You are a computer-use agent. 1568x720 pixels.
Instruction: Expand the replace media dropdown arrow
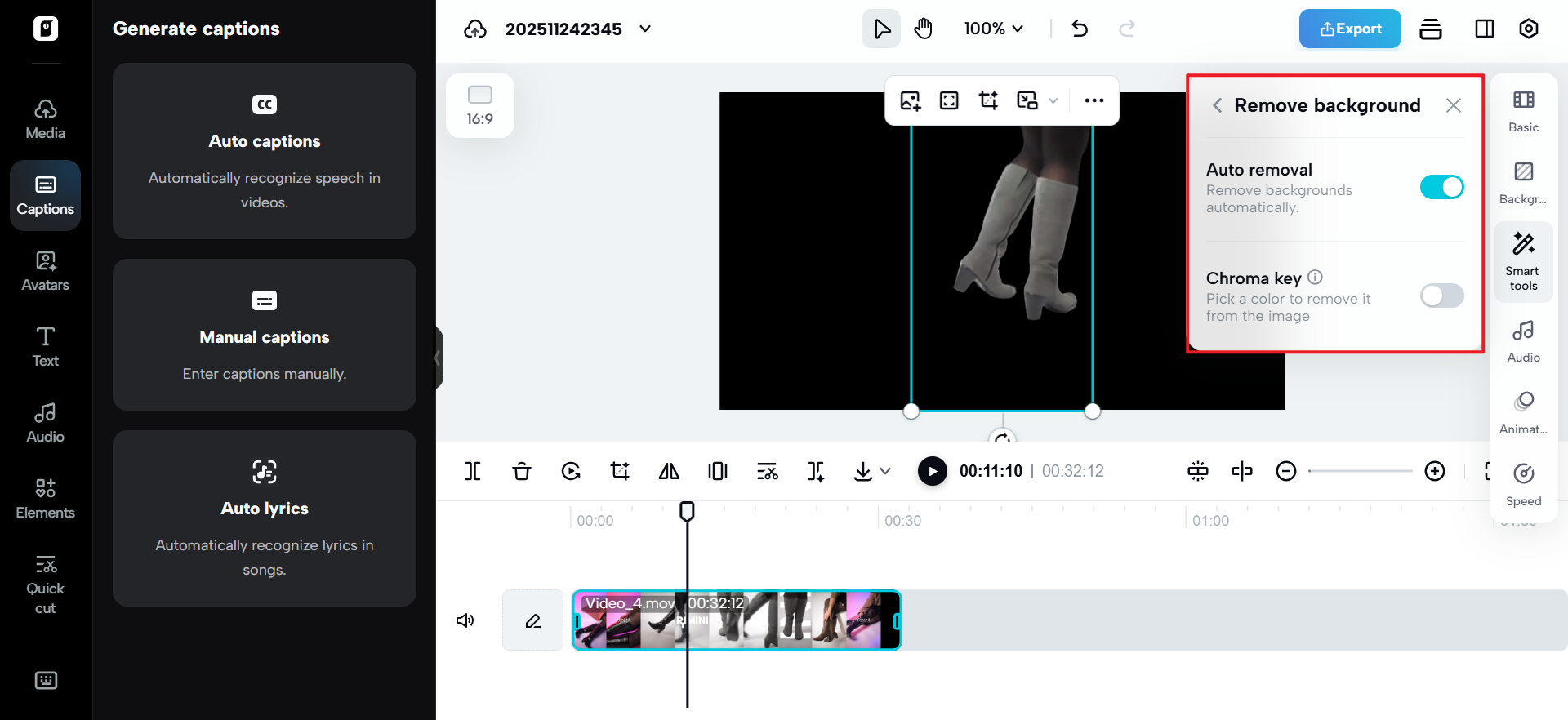pyautogui.click(x=1053, y=101)
